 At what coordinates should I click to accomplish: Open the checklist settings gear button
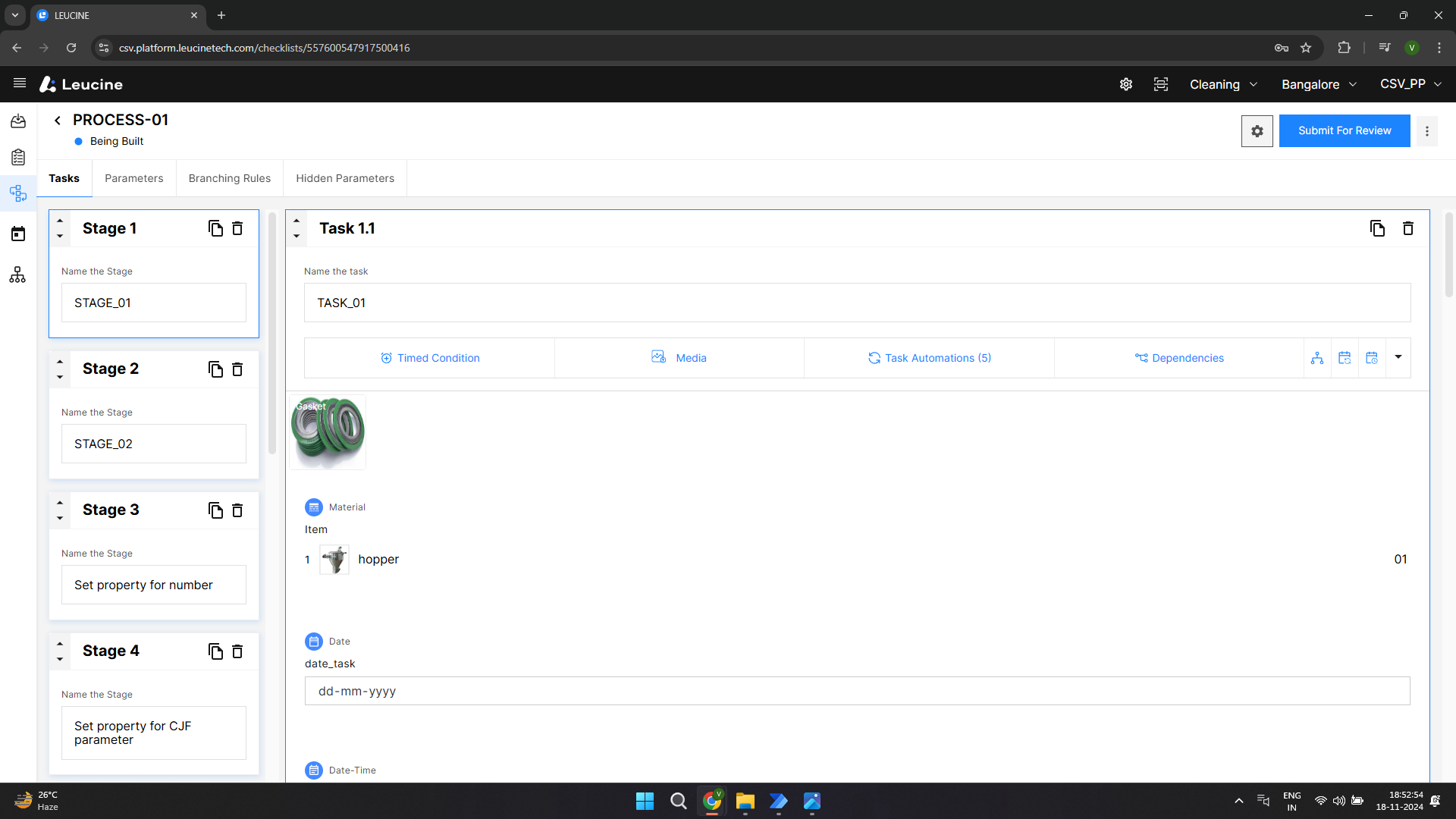[x=1257, y=131]
